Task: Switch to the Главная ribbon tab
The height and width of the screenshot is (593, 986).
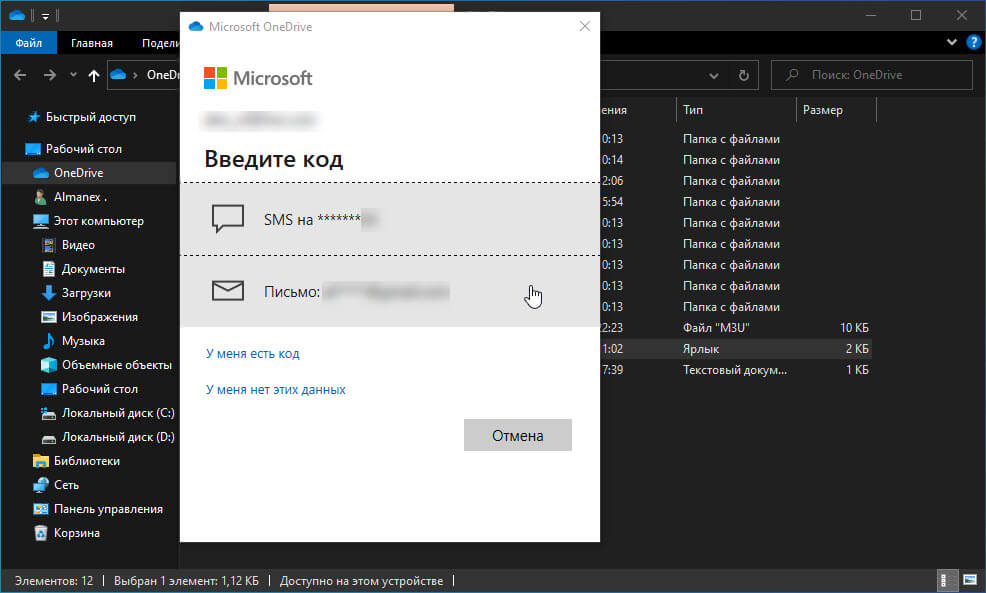Action: pos(92,43)
